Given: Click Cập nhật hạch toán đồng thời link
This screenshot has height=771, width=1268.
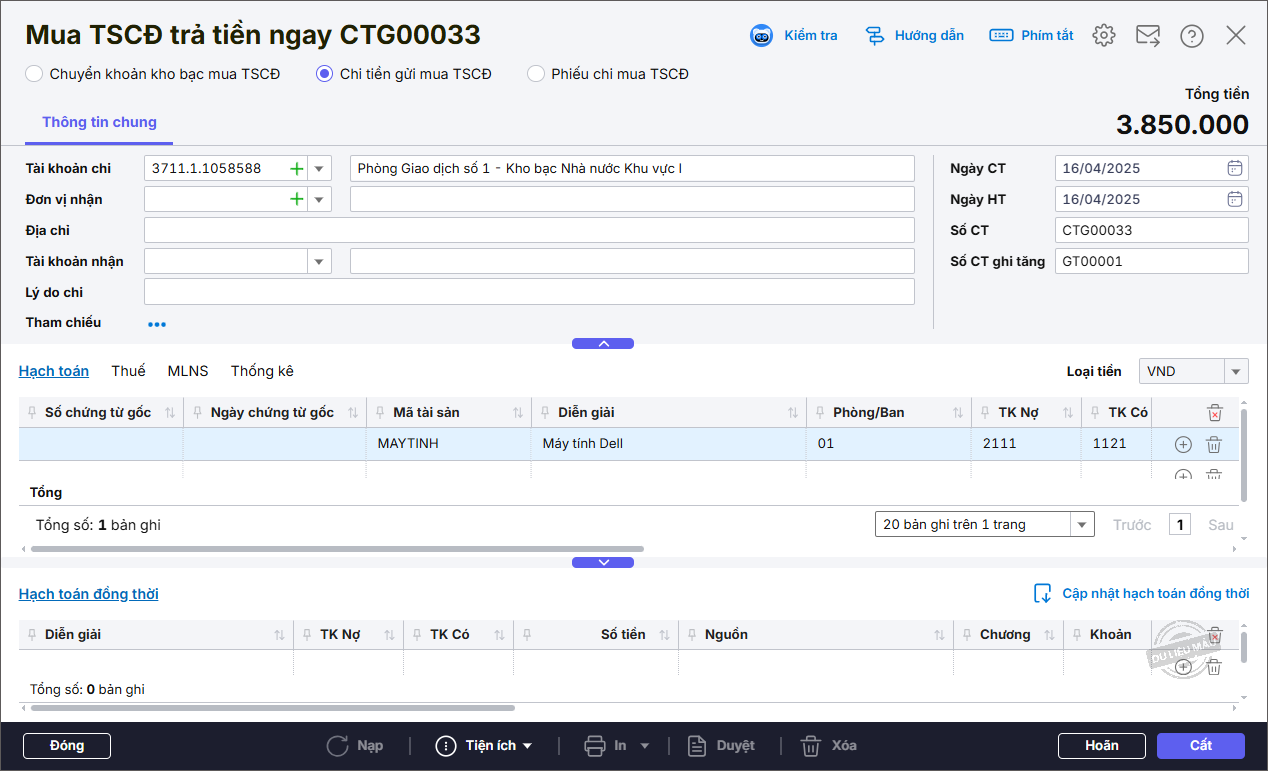Looking at the screenshot, I should tap(1155, 594).
